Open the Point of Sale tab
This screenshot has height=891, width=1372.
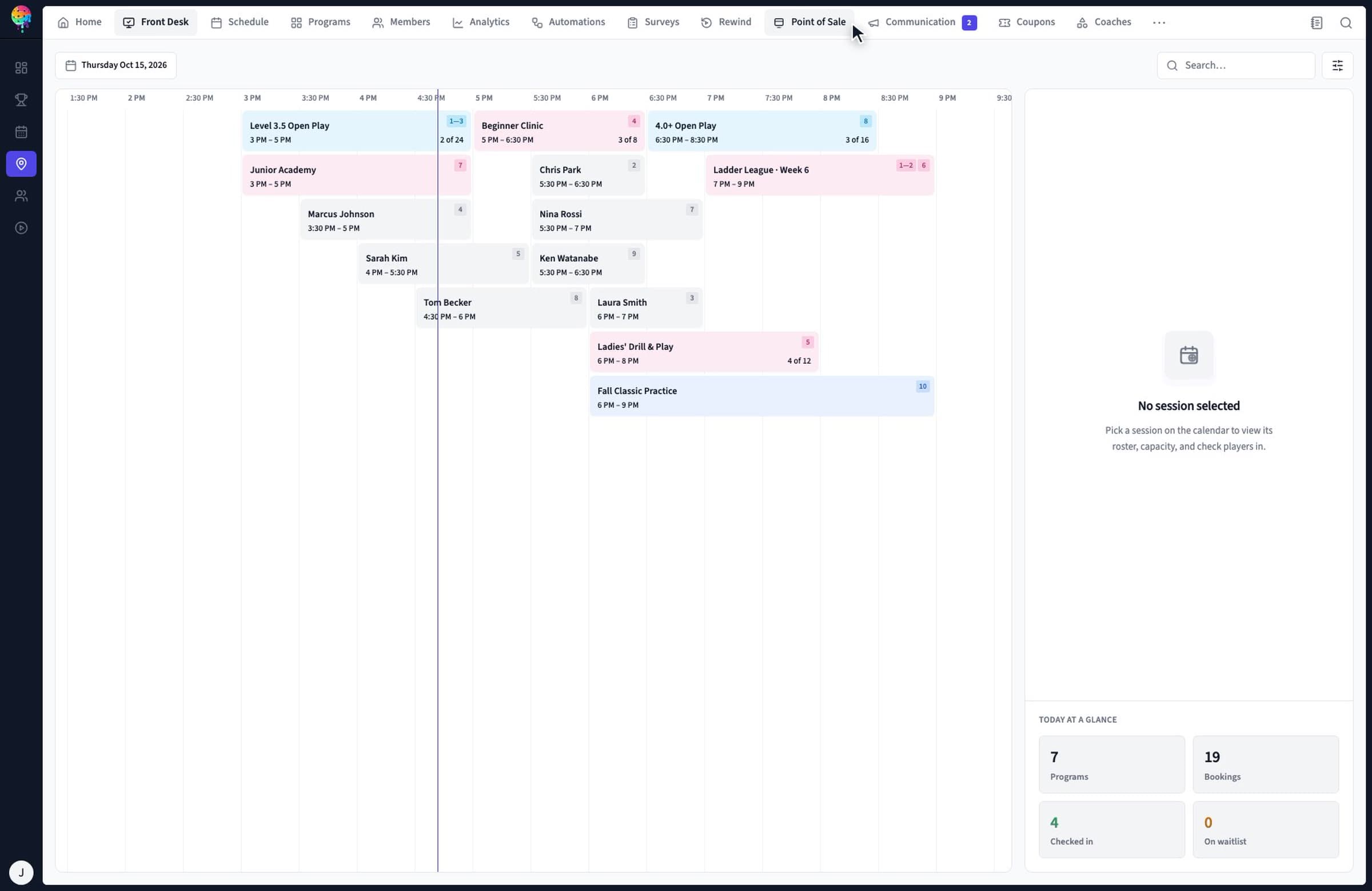(x=809, y=22)
